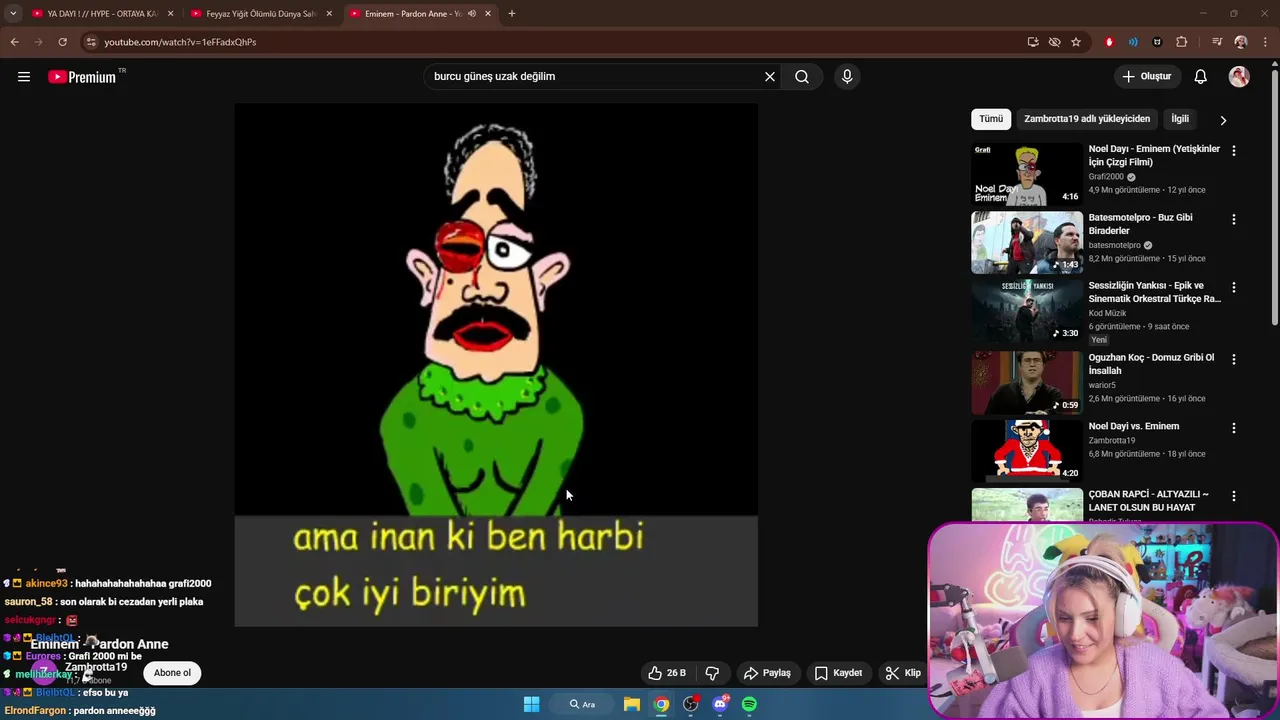Select Zambrotta19 adlı yükleyiciden chip

pos(1087,119)
